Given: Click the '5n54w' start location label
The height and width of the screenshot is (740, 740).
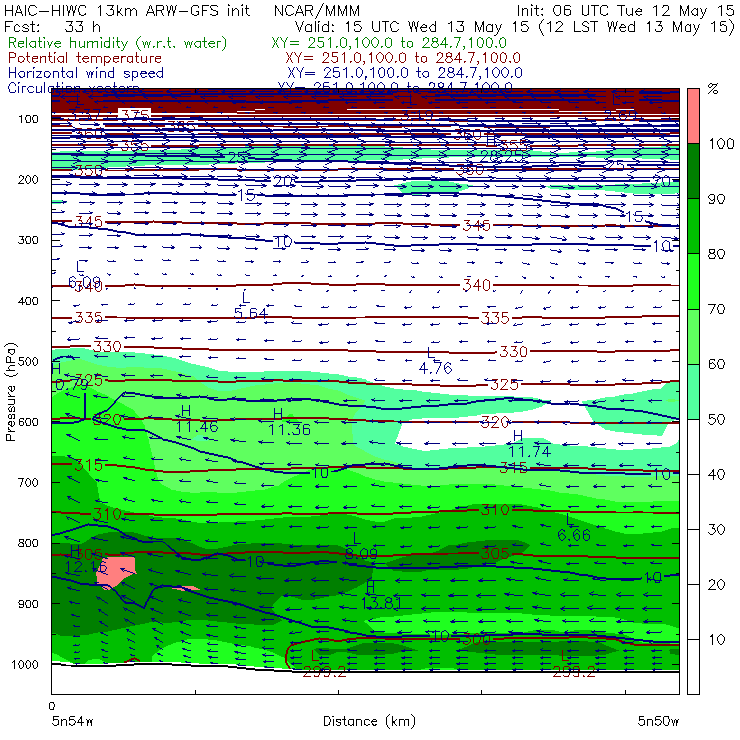Looking at the screenshot, I should click(73, 721).
